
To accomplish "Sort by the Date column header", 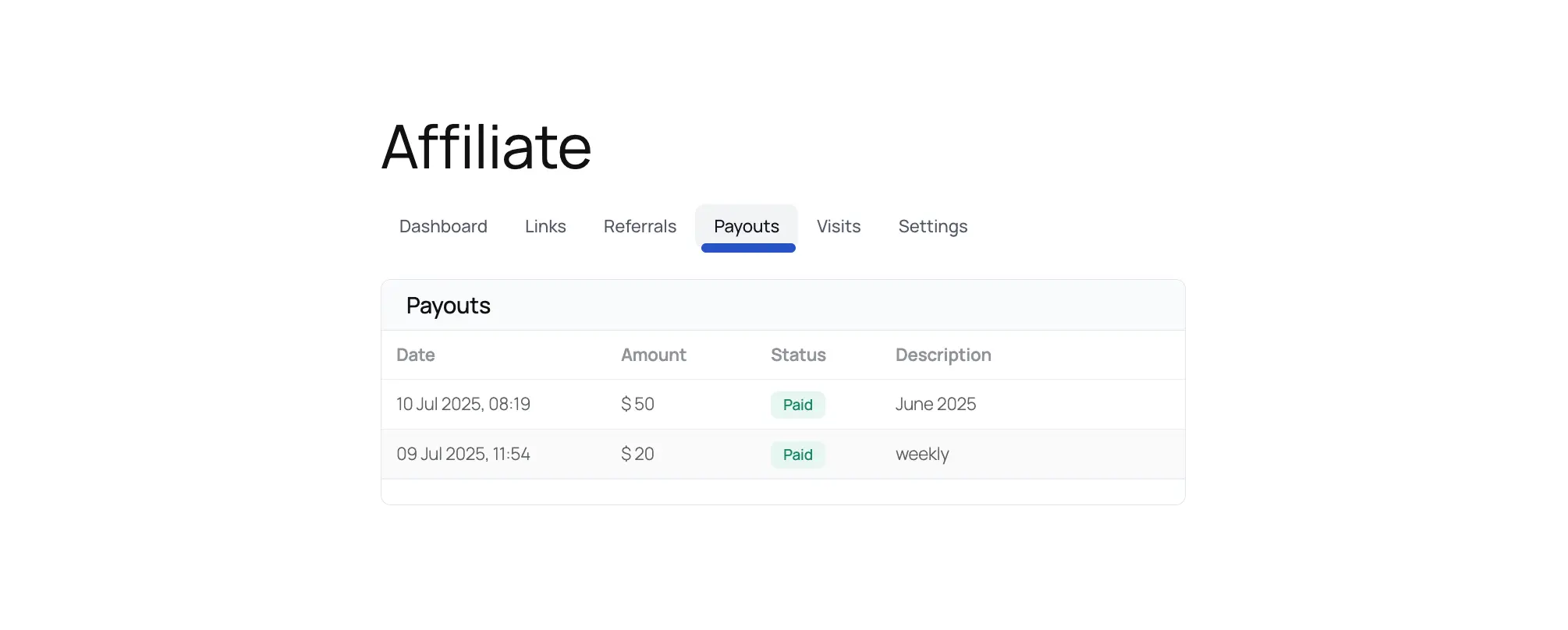I will point(415,355).
